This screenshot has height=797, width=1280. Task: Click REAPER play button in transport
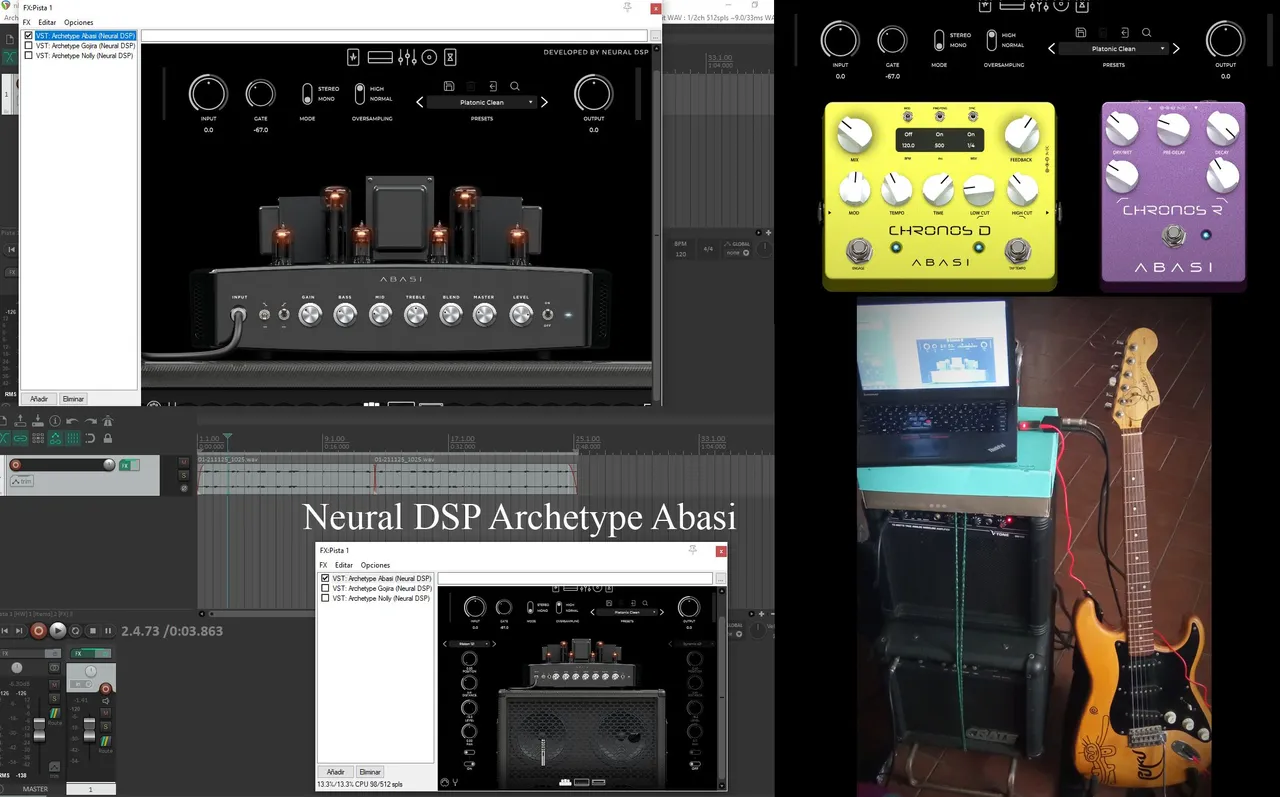point(58,630)
